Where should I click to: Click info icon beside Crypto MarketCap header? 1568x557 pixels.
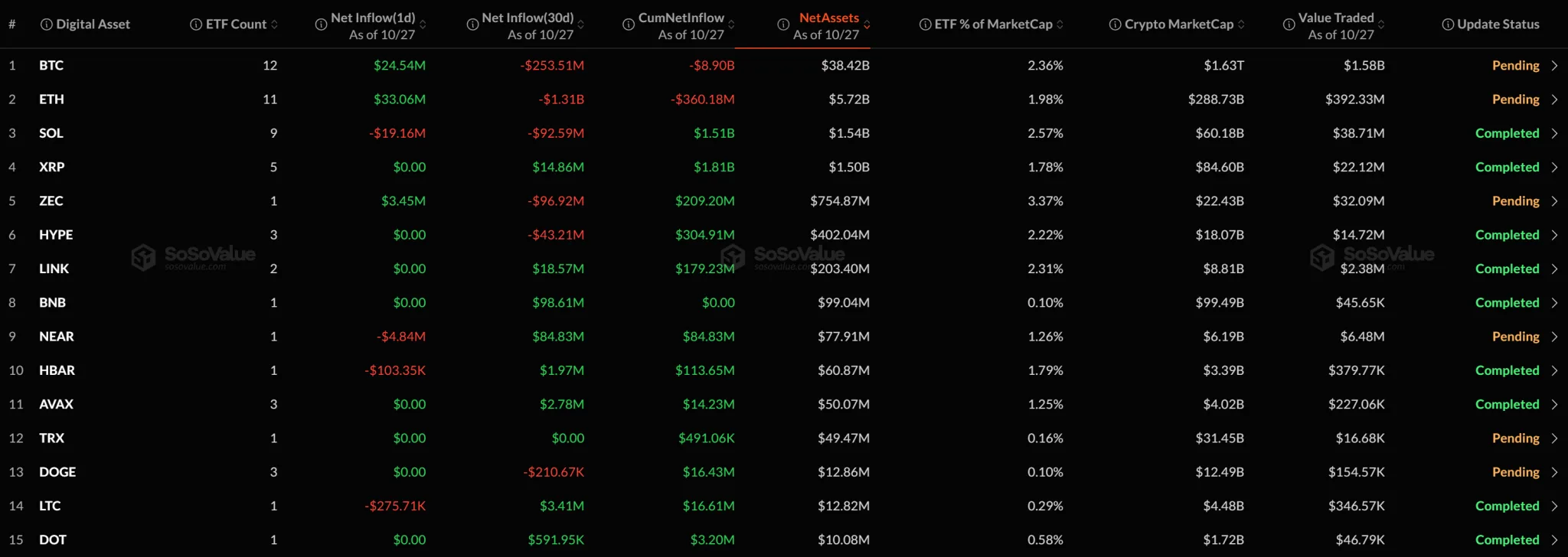pos(1115,24)
